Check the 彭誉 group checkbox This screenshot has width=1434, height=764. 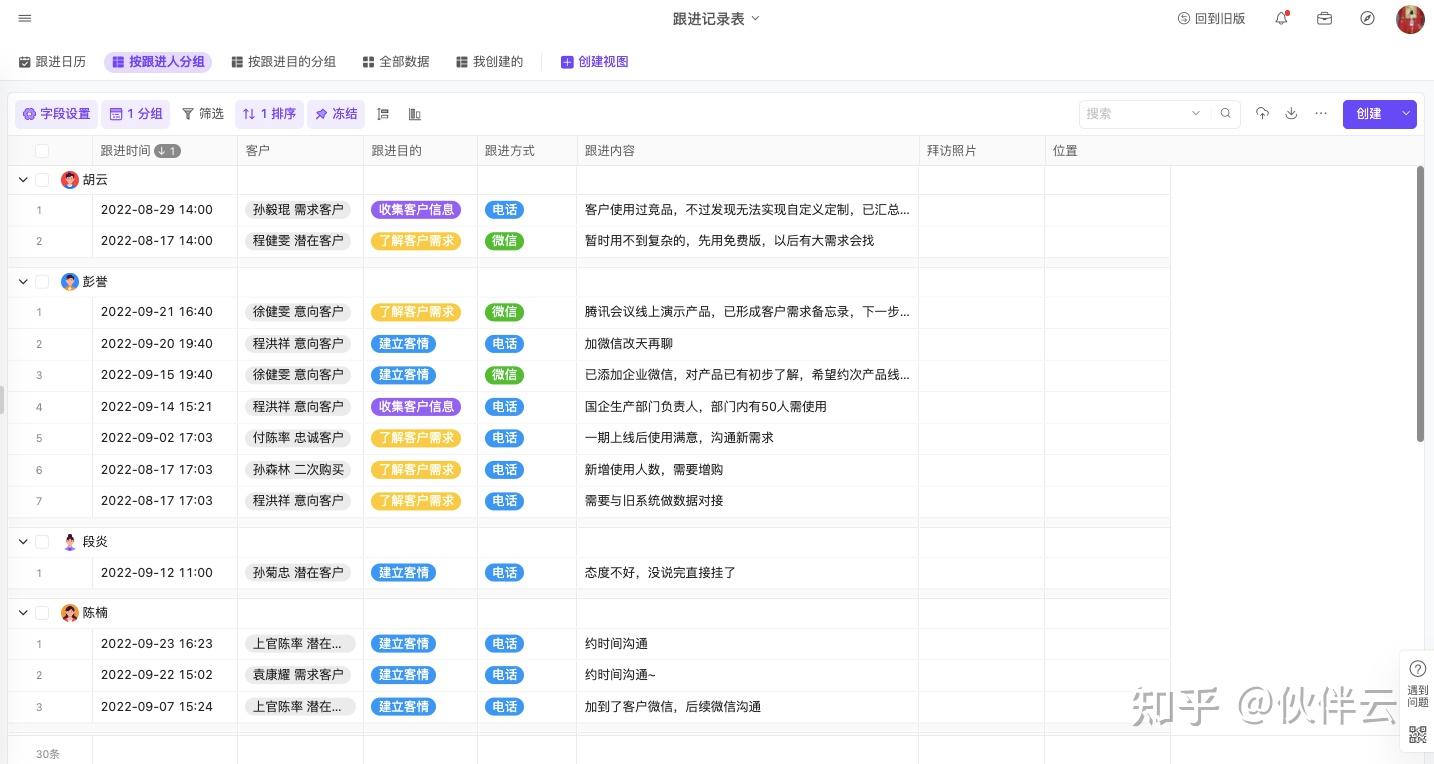click(42, 282)
